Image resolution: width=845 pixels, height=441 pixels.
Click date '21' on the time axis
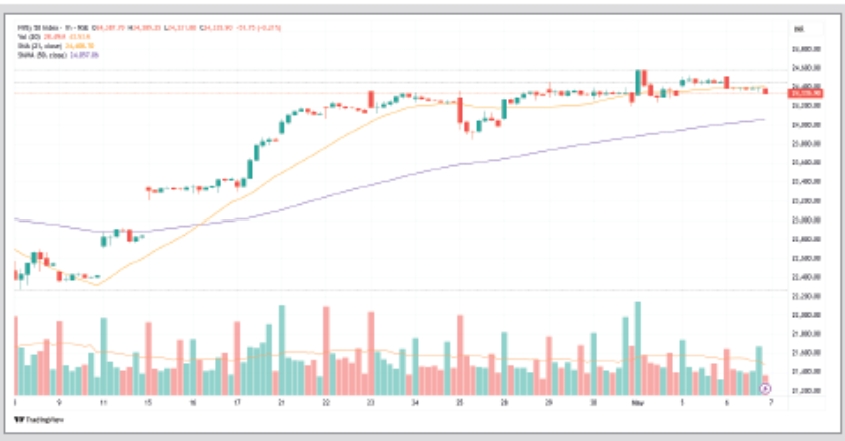pos(283,401)
